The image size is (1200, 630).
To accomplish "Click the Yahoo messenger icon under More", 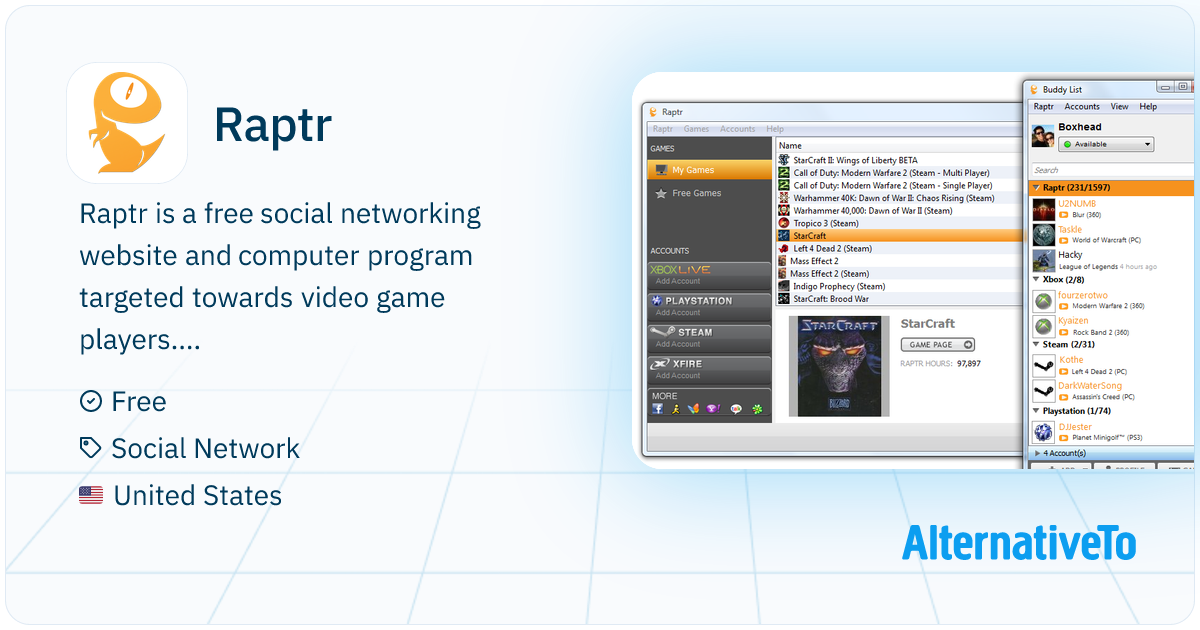I will [712, 409].
